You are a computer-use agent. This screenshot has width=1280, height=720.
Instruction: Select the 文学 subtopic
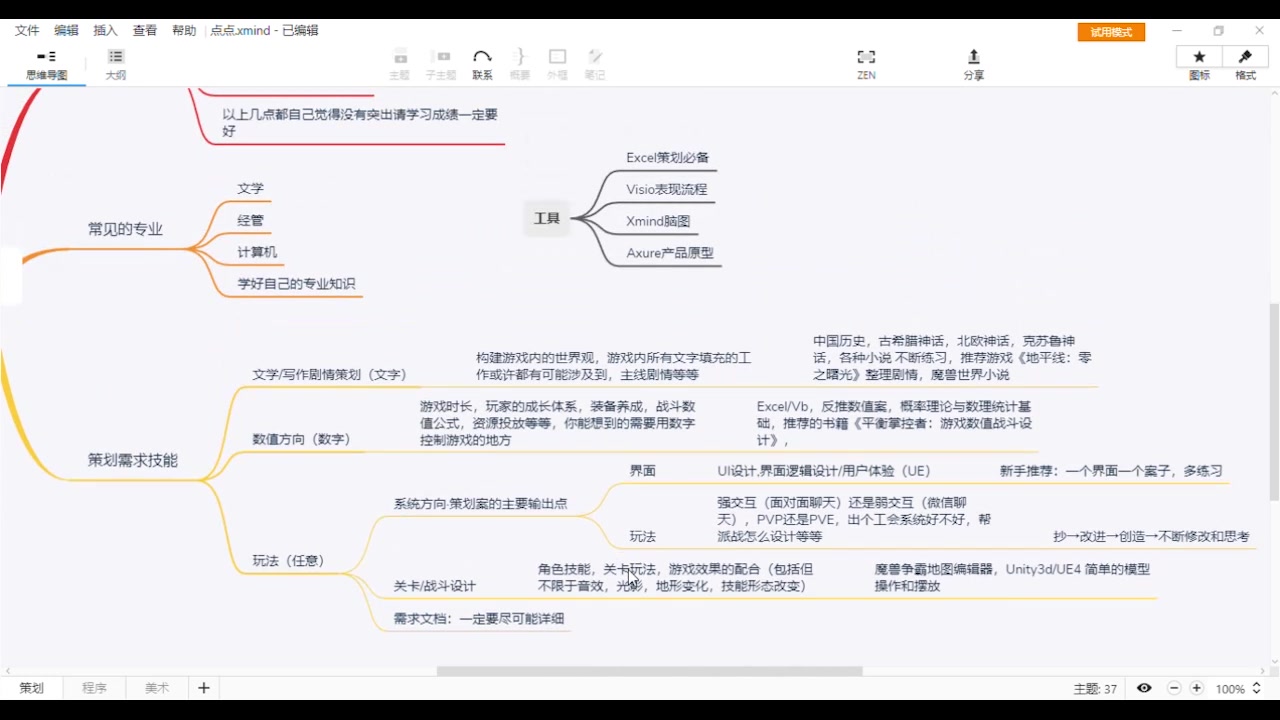(251, 188)
